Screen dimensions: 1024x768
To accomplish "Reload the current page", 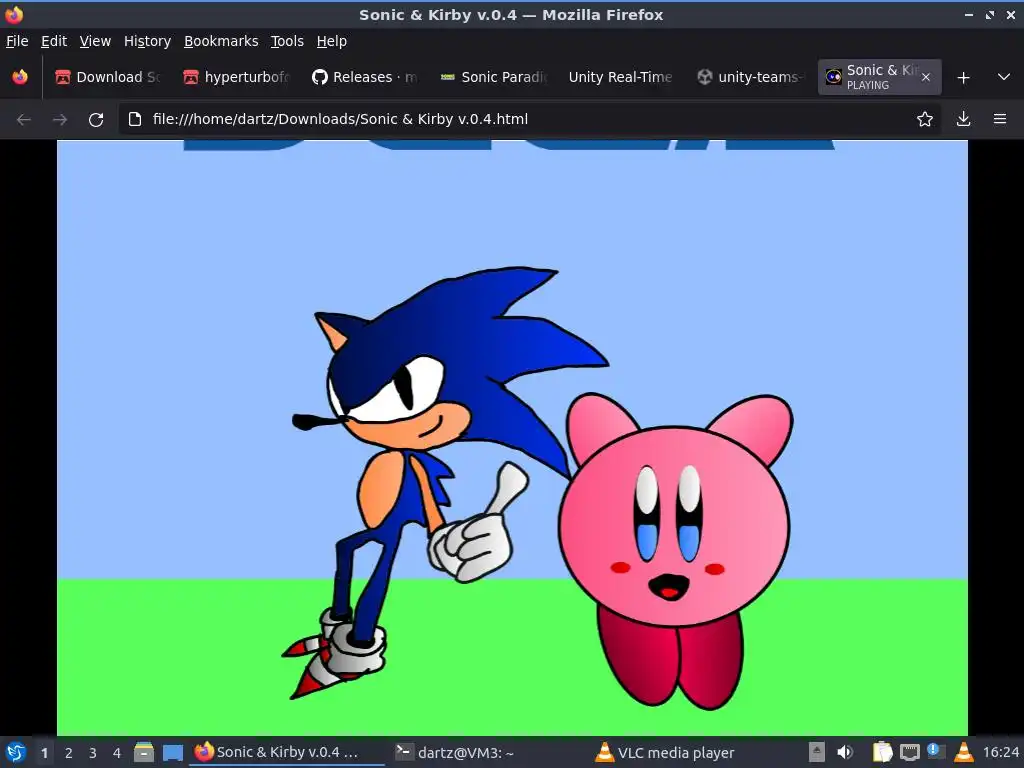I will click(96, 120).
